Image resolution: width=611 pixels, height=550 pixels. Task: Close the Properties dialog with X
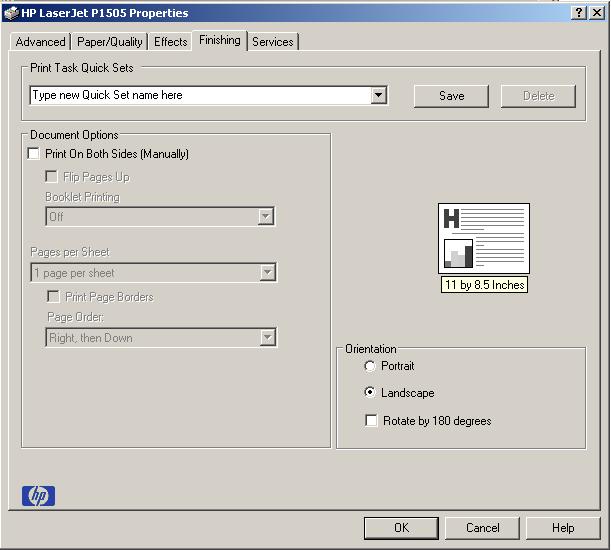coord(597,13)
